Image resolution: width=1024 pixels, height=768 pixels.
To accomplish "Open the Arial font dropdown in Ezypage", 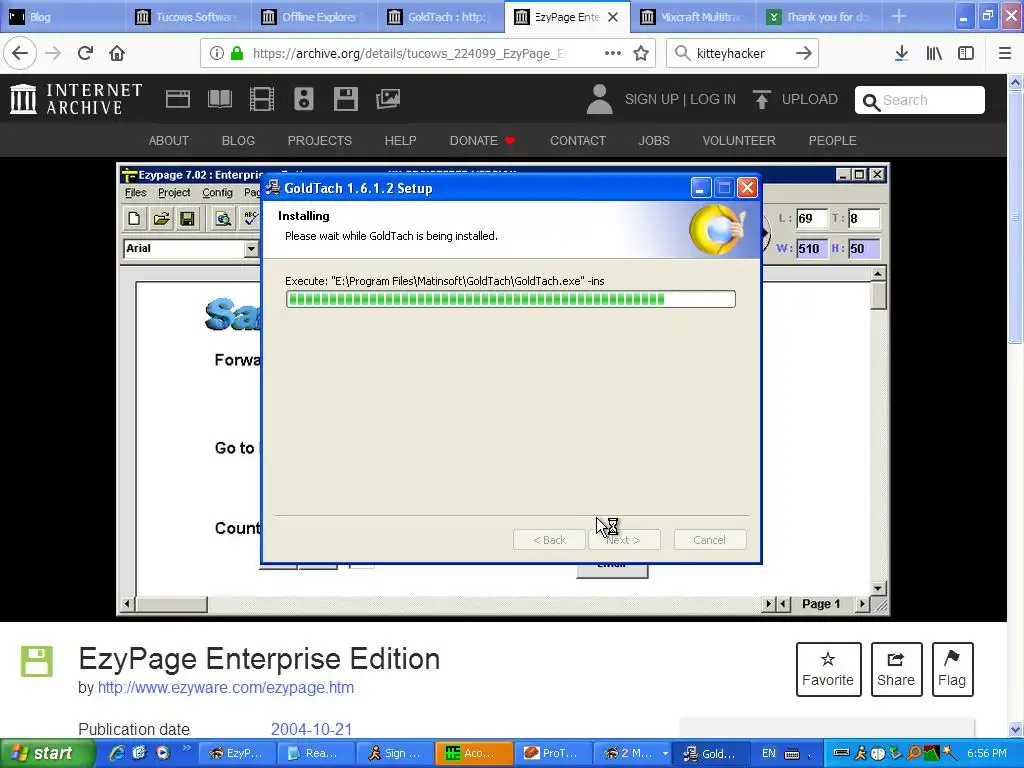I will 251,249.
